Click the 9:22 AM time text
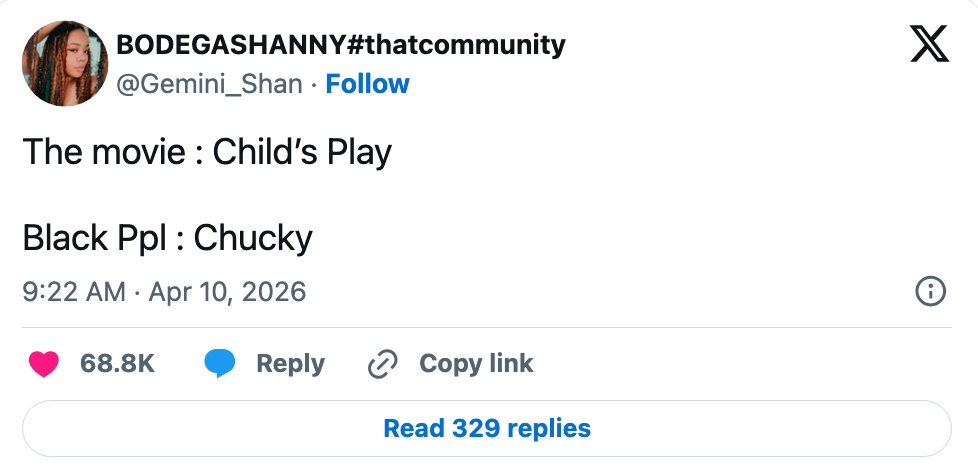The width and height of the screenshot is (978, 472). [74, 292]
